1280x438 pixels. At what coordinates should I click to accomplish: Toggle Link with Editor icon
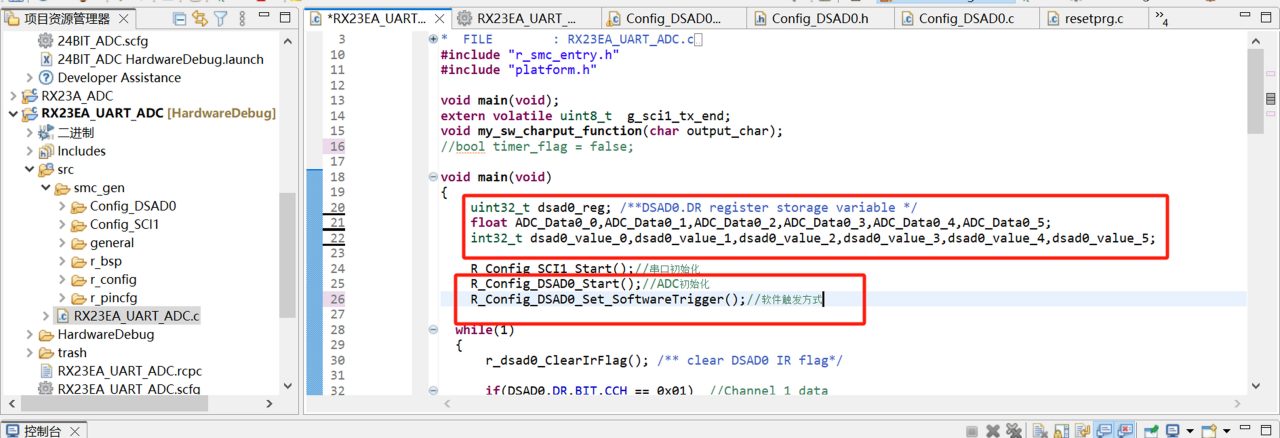click(200, 18)
